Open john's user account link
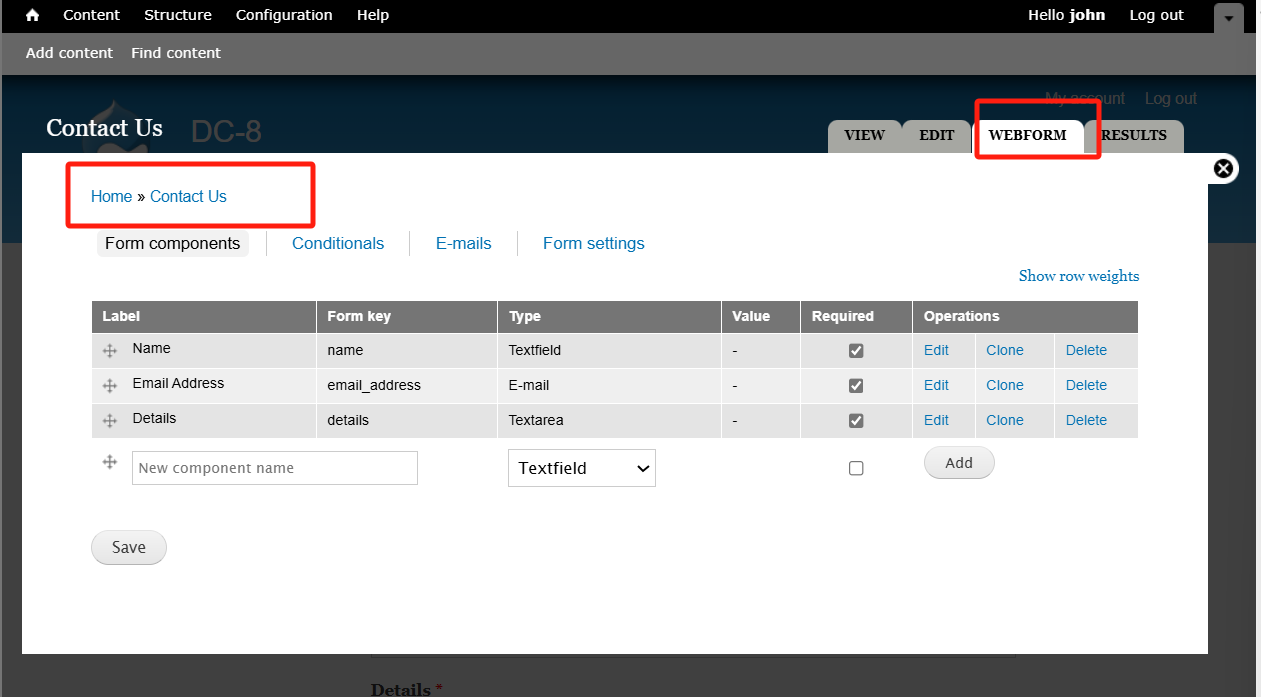This screenshot has width=1261, height=697. pos(1067,15)
